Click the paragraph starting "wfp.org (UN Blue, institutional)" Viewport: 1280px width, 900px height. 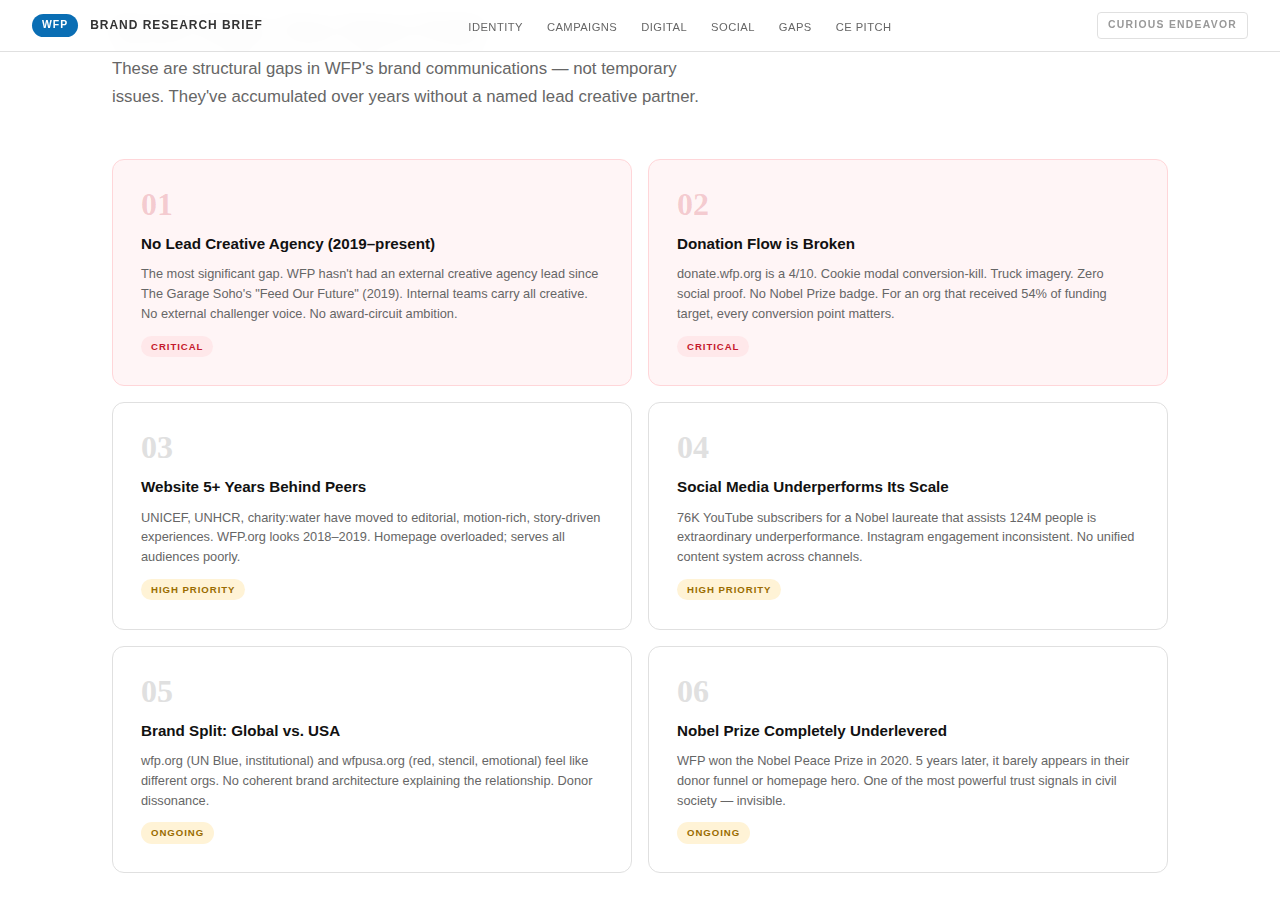click(365, 781)
